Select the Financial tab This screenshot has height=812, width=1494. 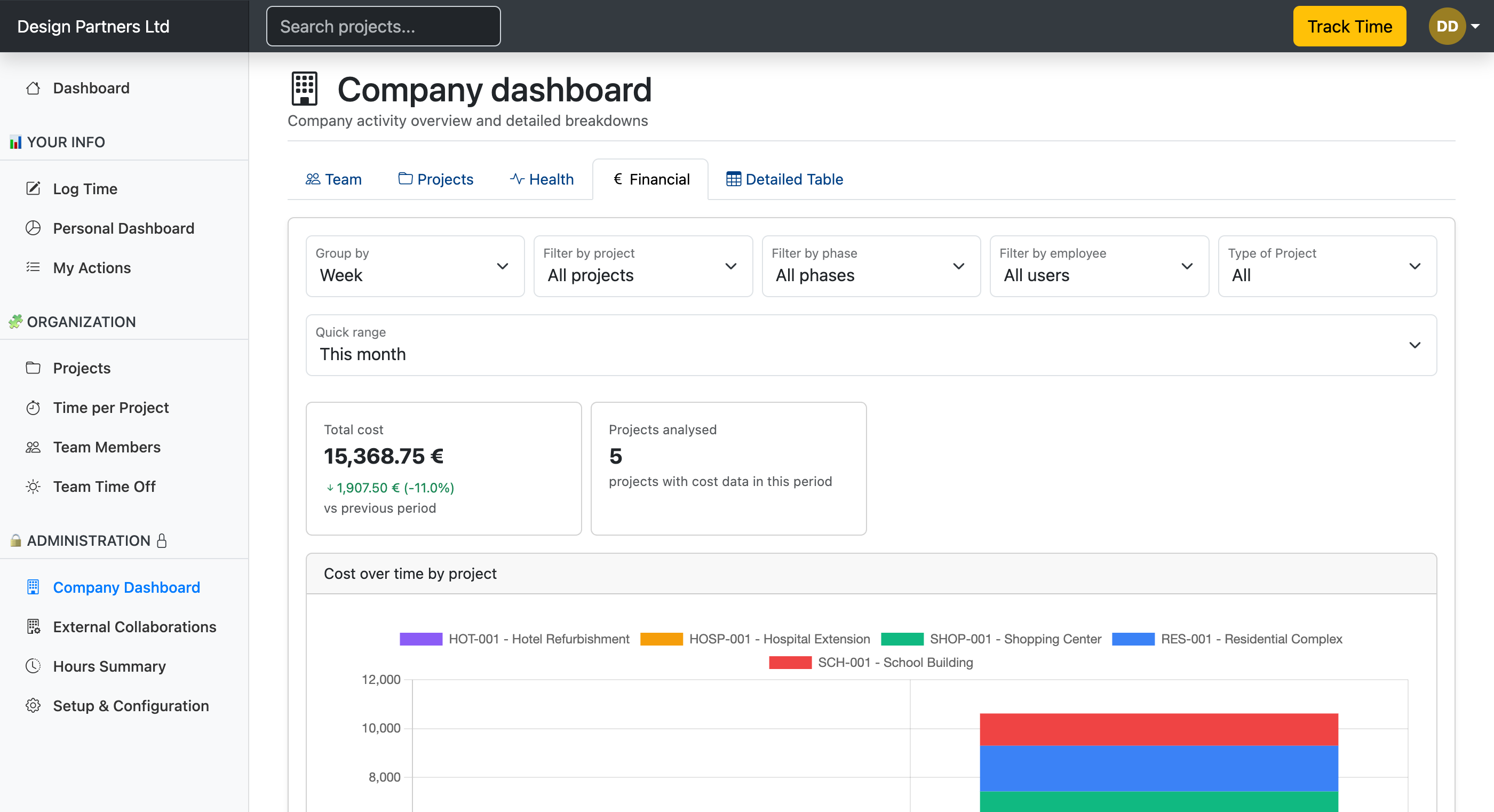click(x=651, y=179)
